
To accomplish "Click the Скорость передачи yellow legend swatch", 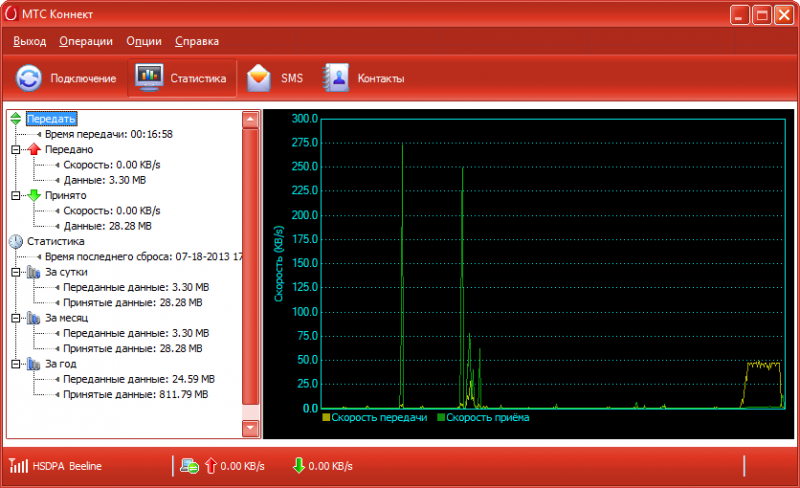I will 326,418.
